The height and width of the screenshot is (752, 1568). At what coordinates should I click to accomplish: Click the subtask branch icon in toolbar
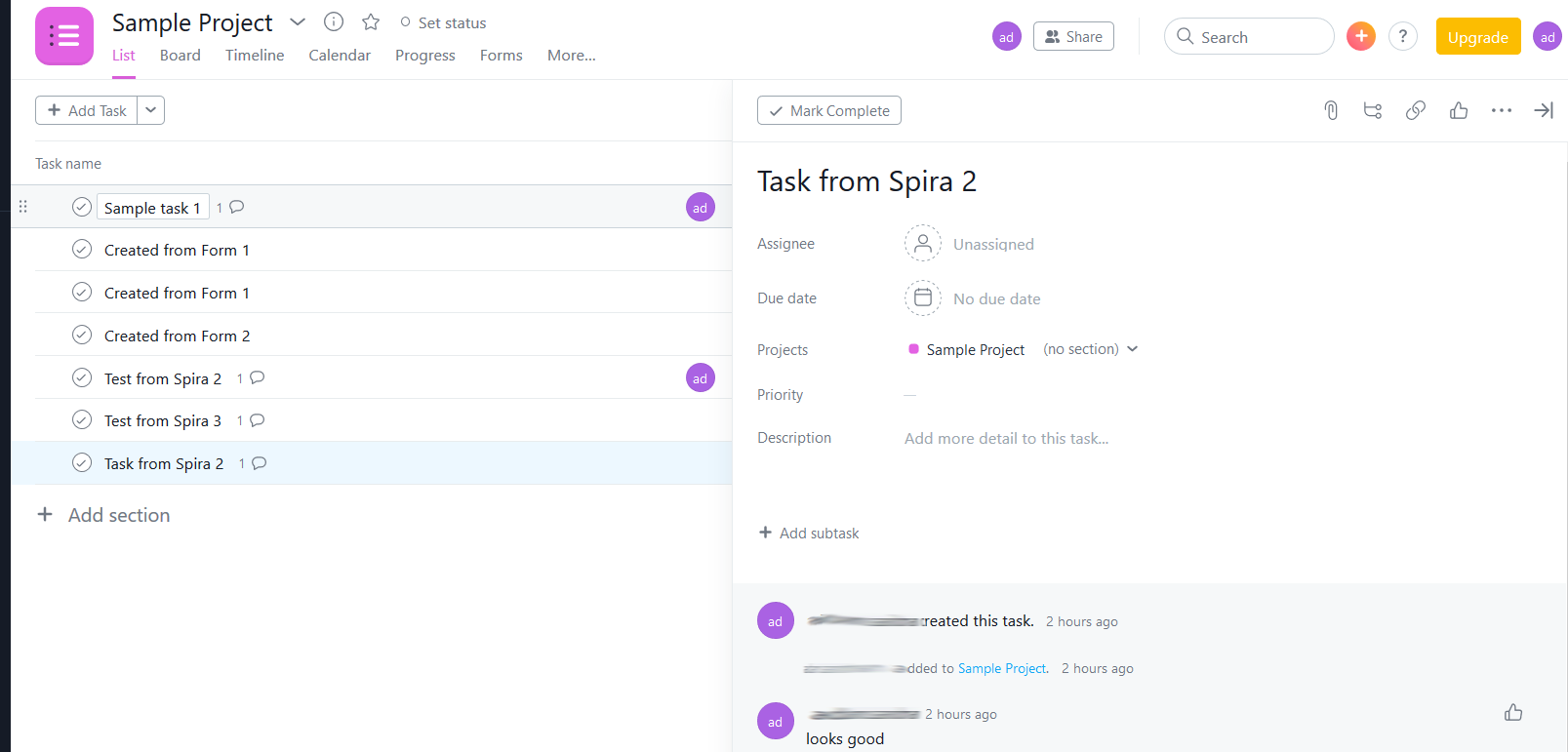coord(1373,110)
